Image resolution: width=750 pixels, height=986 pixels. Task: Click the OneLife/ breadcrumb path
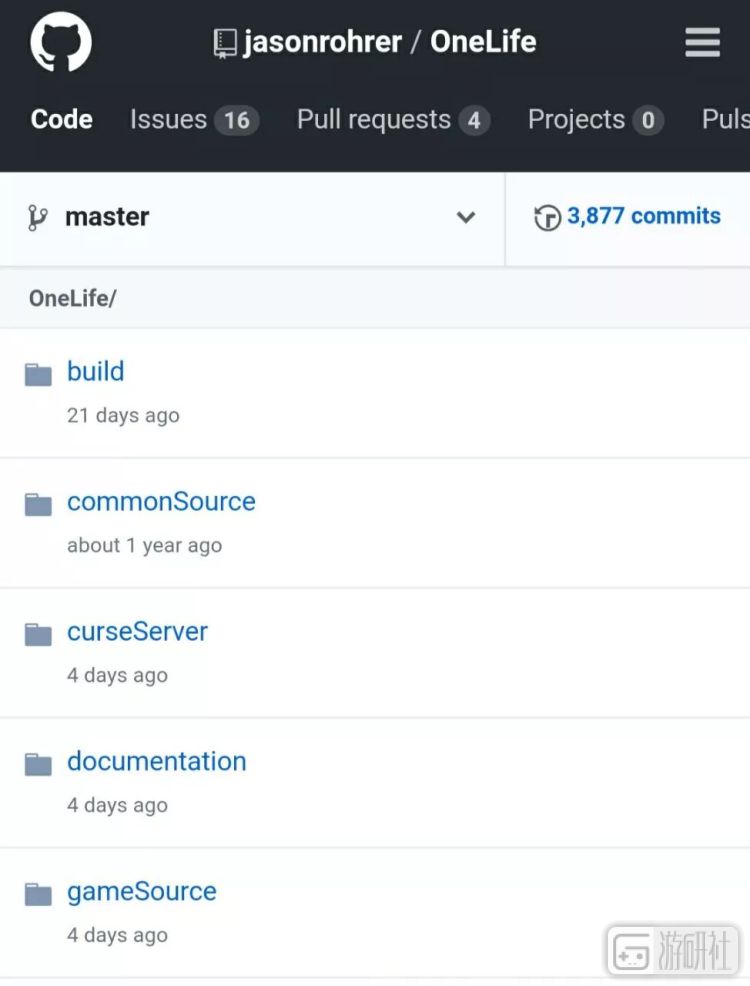pyautogui.click(x=72, y=298)
